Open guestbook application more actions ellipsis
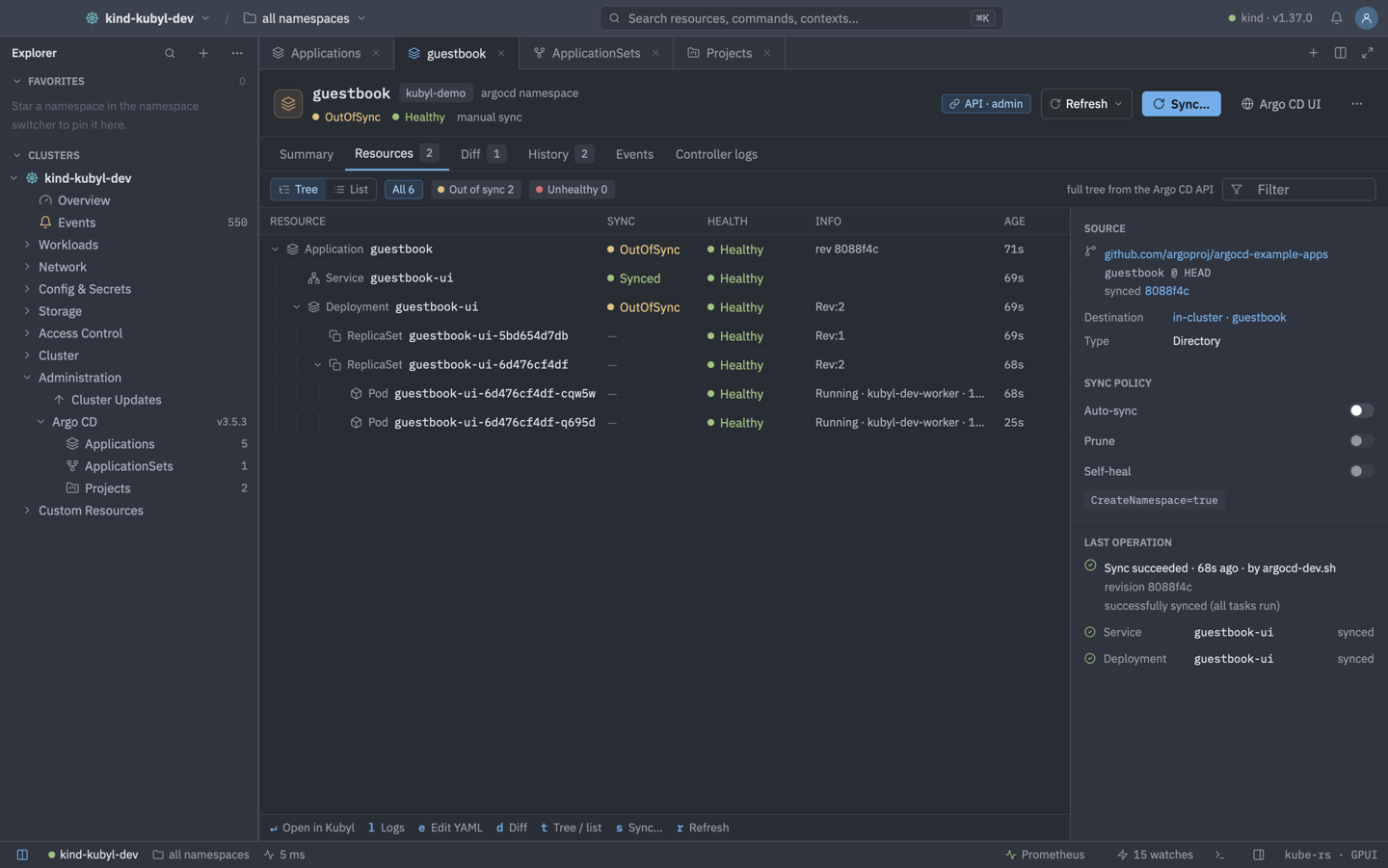This screenshot has width=1388, height=868. point(1356,104)
